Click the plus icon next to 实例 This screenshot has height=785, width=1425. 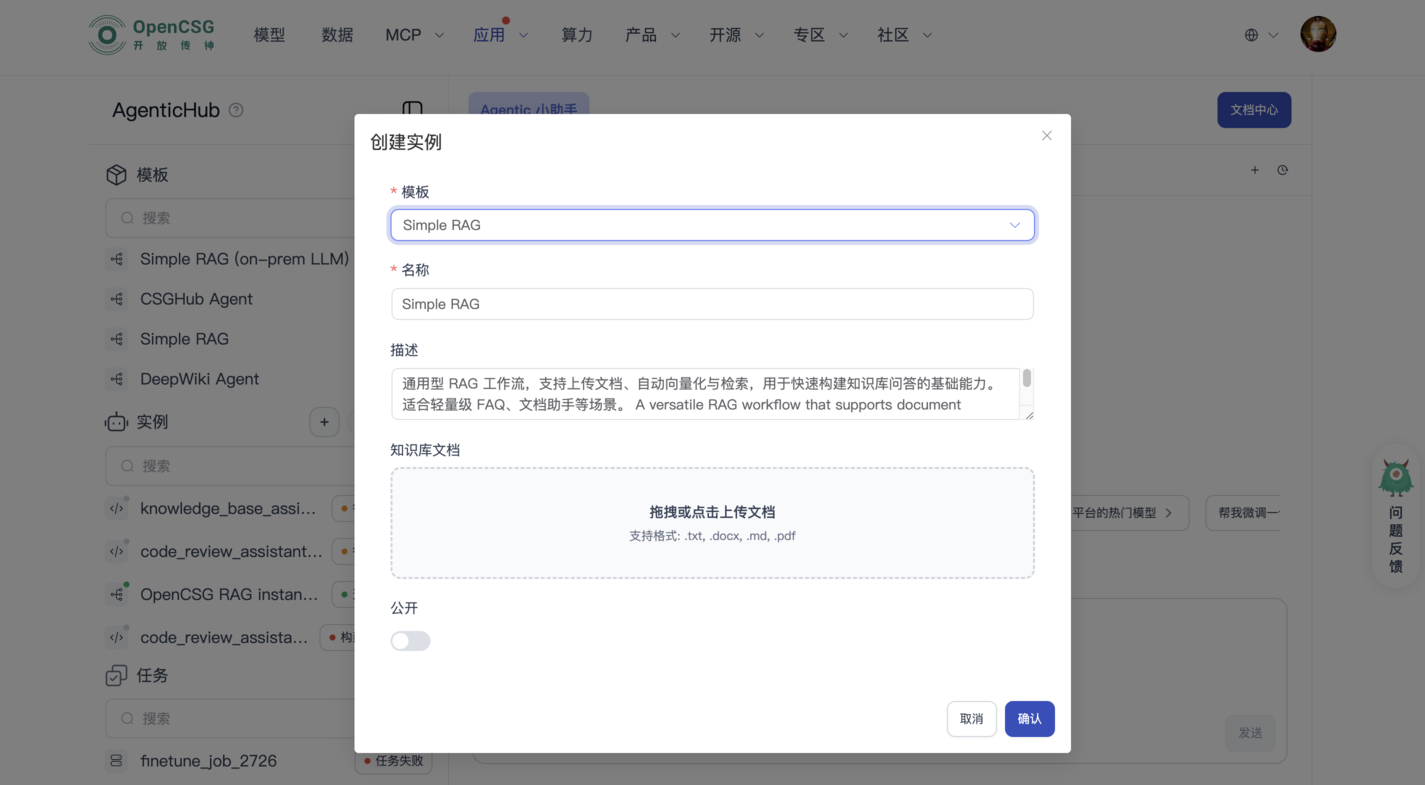[324, 421]
